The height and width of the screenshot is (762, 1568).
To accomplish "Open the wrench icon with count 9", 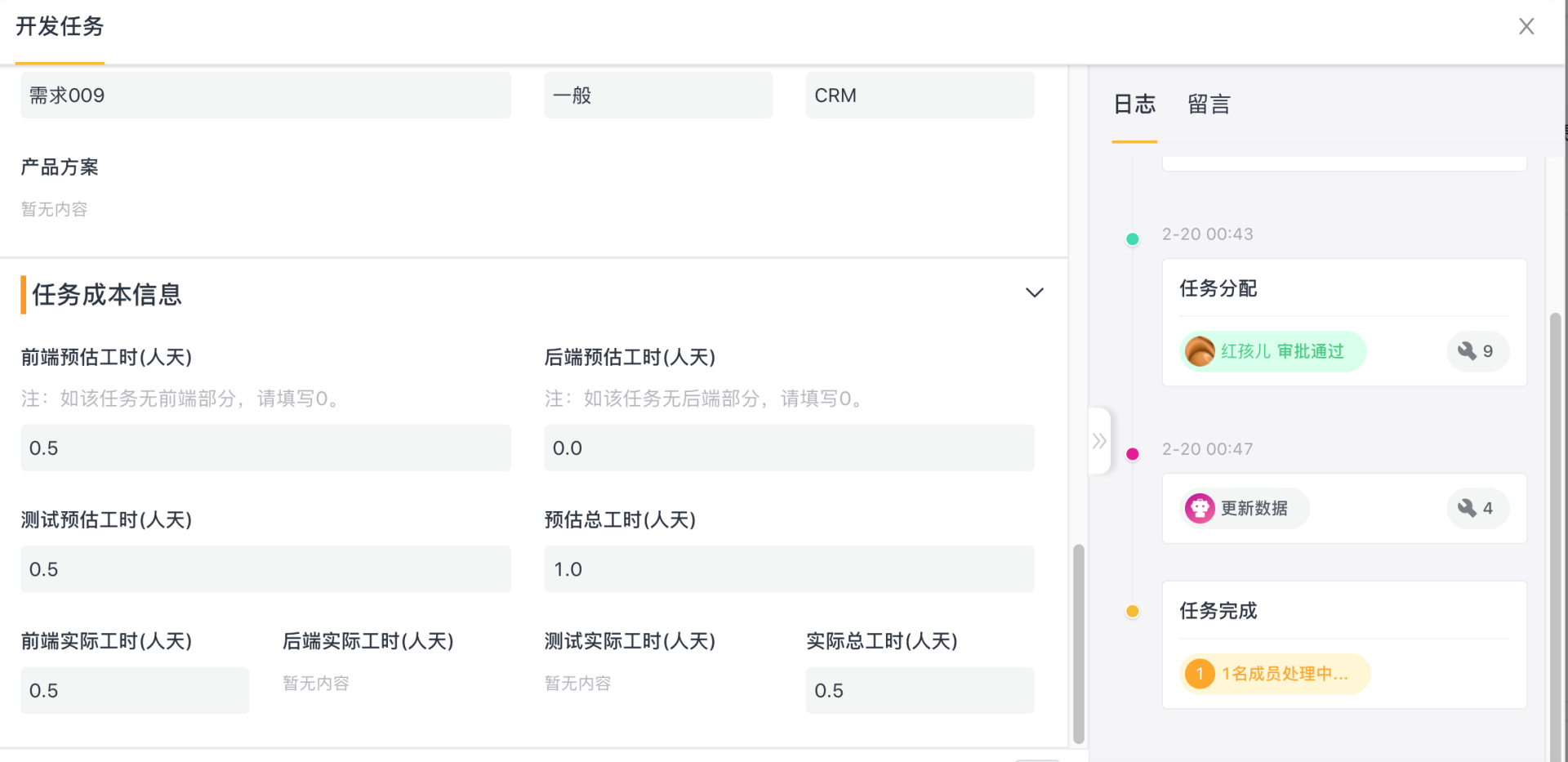I will pos(1477,351).
